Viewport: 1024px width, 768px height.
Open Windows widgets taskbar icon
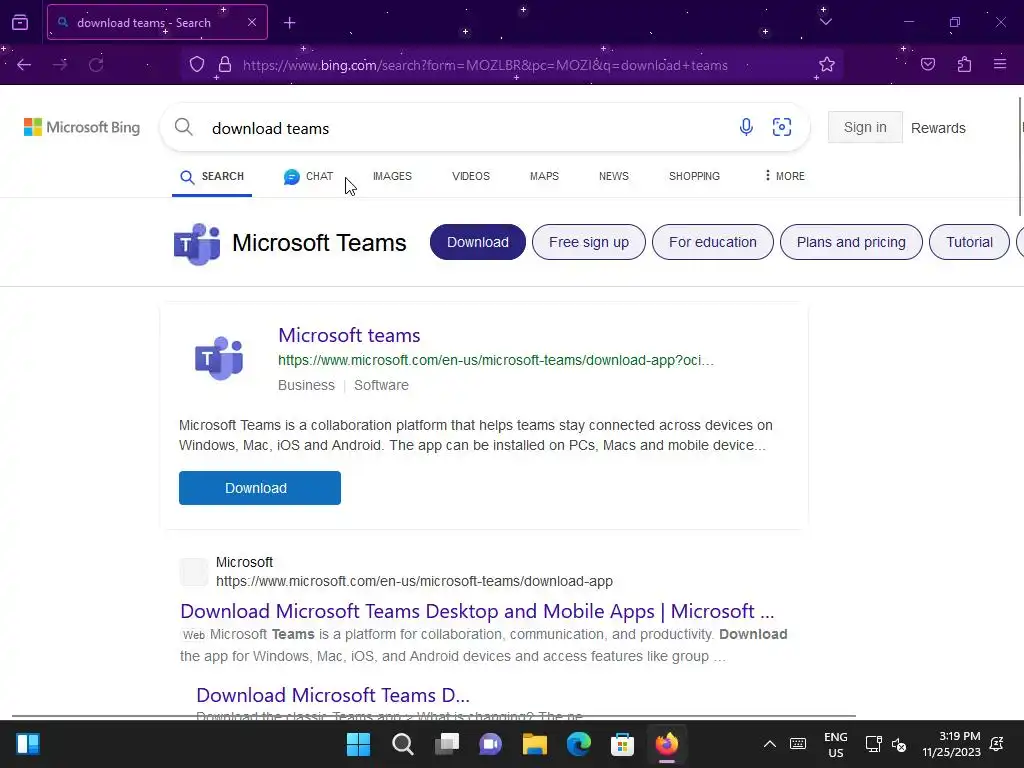[x=28, y=744]
